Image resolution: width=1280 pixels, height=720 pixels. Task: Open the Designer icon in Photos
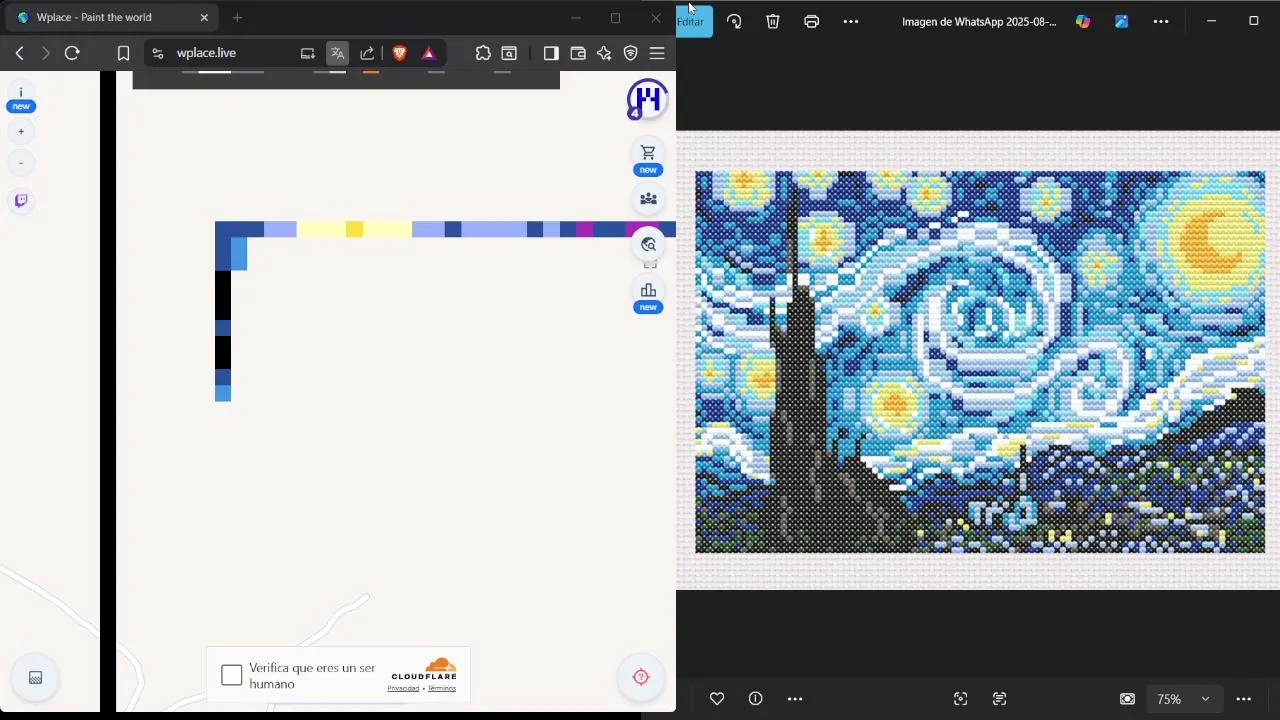pyautogui.click(x=1122, y=21)
